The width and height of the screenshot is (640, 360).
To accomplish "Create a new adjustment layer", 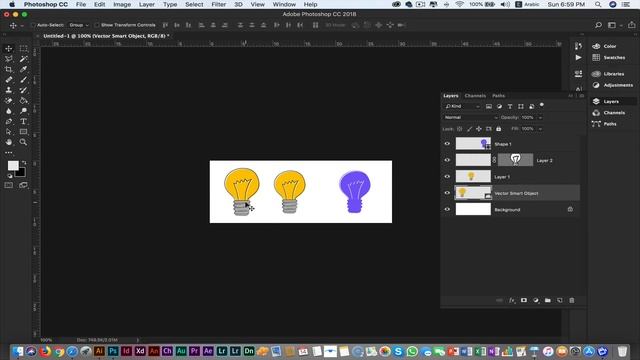I will [x=536, y=300].
